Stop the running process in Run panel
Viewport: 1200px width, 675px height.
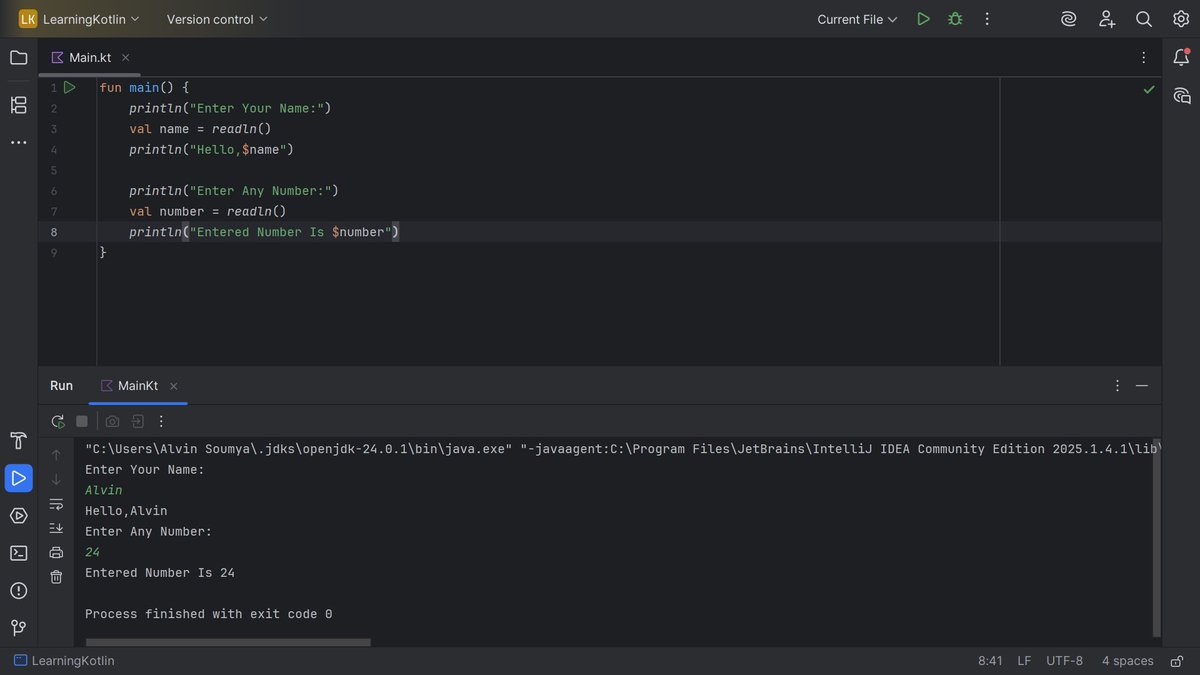pyautogui.click(x=82, y=422)
